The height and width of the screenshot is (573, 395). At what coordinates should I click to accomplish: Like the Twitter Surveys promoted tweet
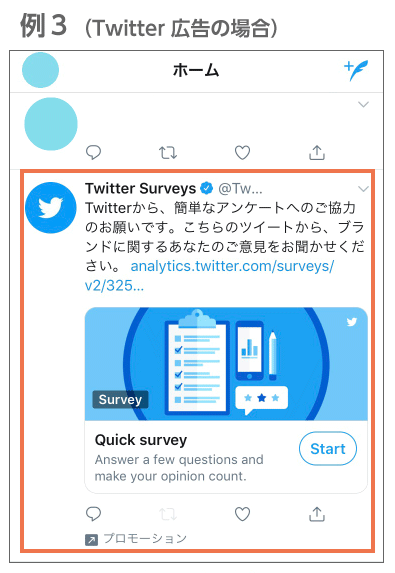click(242, 514)
